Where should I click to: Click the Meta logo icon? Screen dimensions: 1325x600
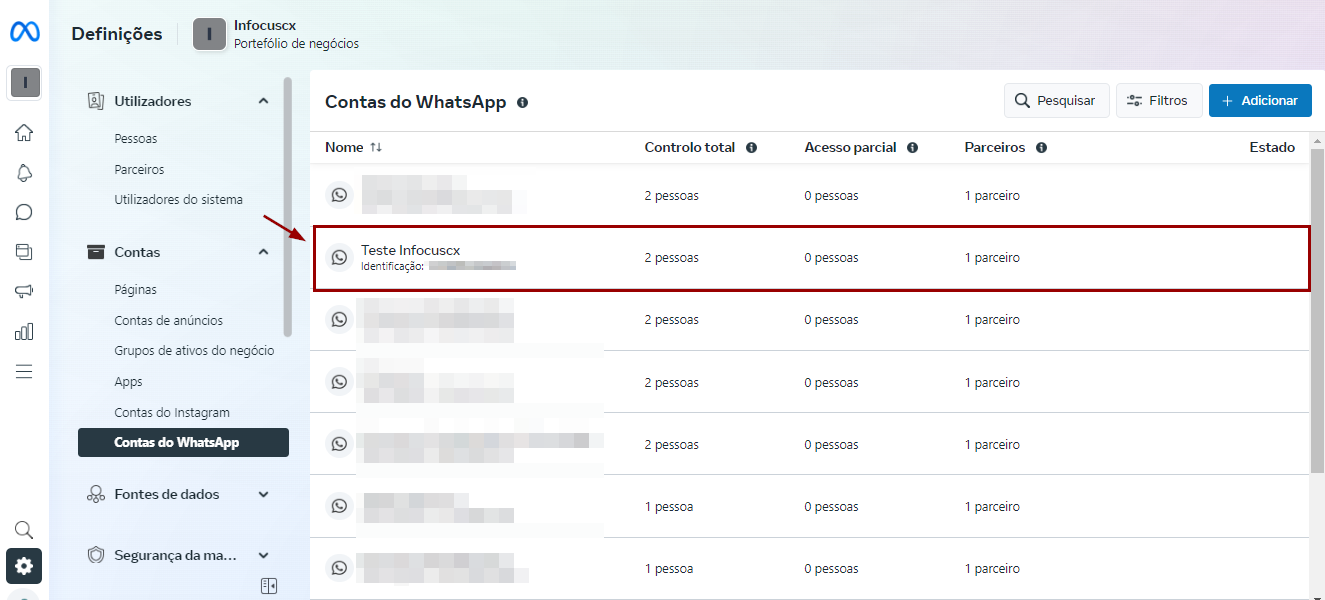tap(25, 33)
